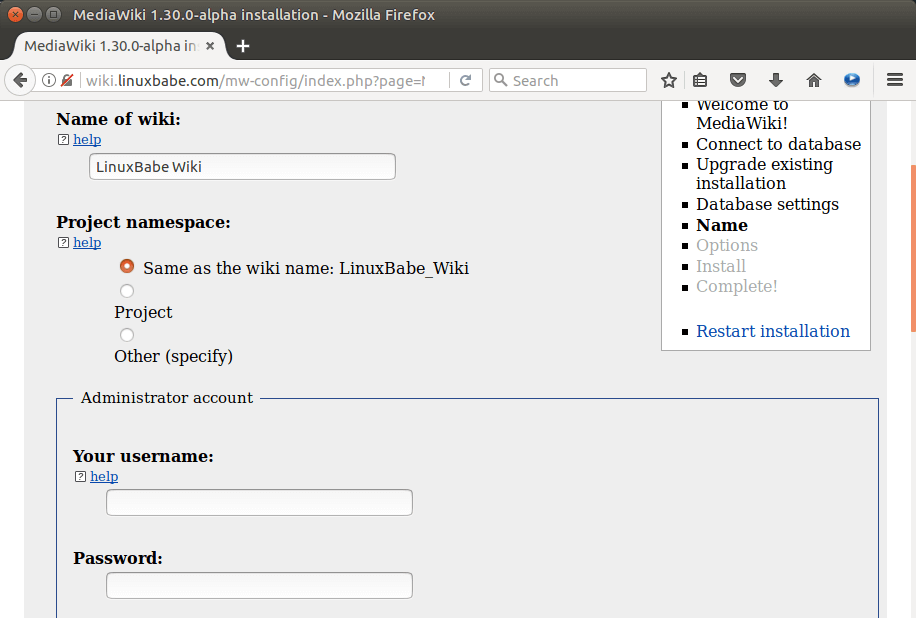Viewport: 916px width, 618px height.
Task: Bookmark this page using the star icon
Action: tap(668, 80)
